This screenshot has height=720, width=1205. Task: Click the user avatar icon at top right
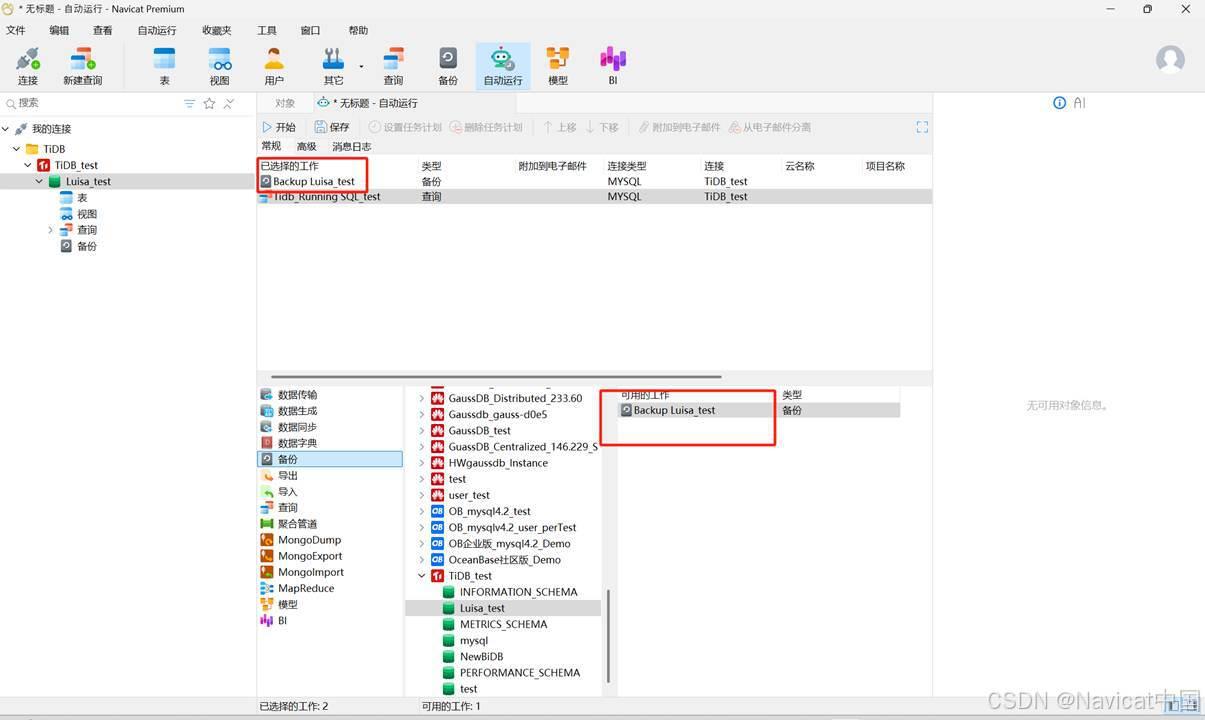point(1170,59)
